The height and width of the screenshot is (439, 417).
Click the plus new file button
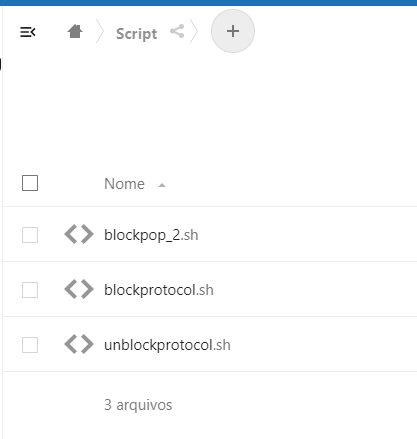pyautogui.click(x=233, y=31)
